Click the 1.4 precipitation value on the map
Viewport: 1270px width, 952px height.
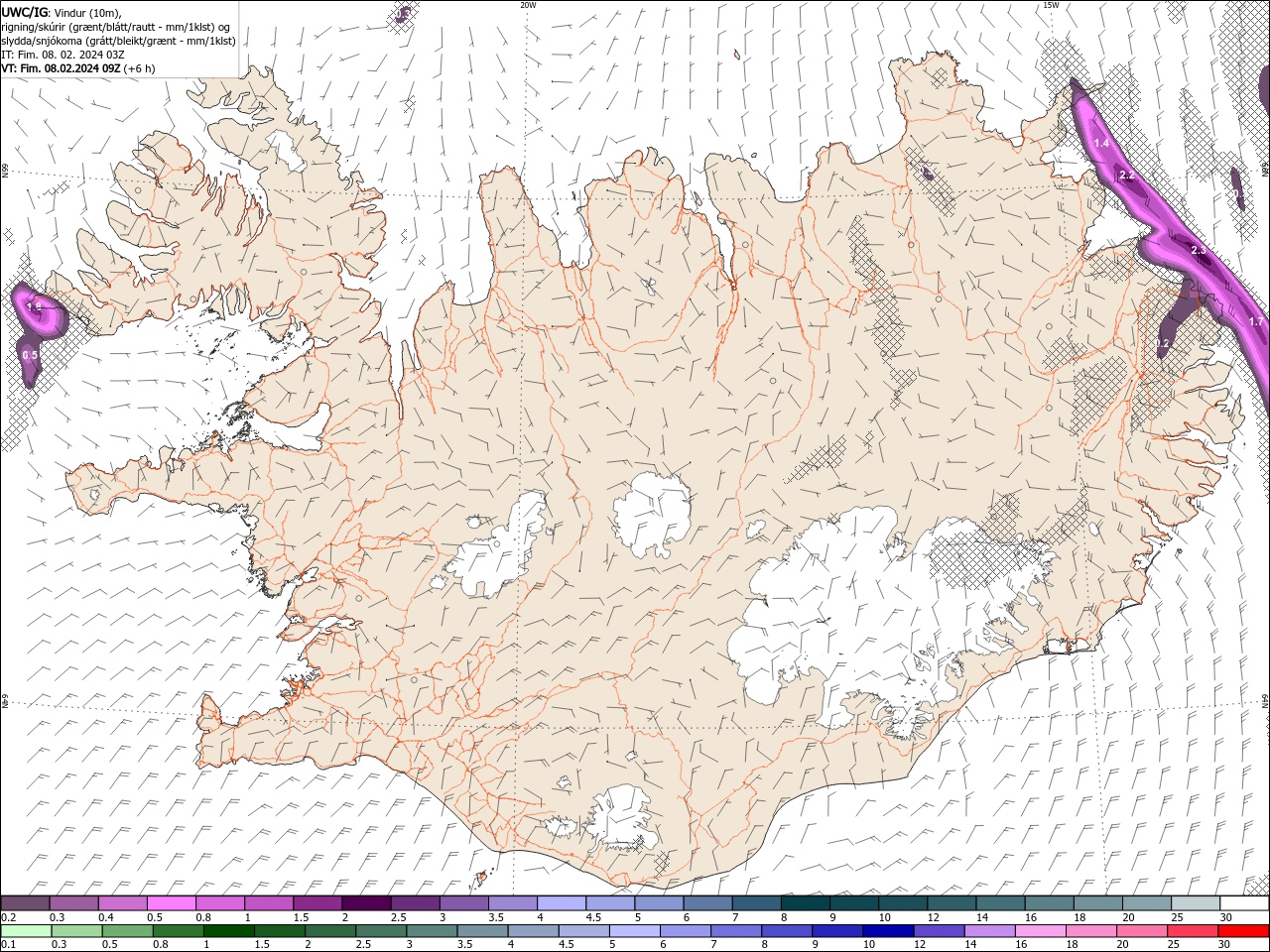(x=1101, y=144)
